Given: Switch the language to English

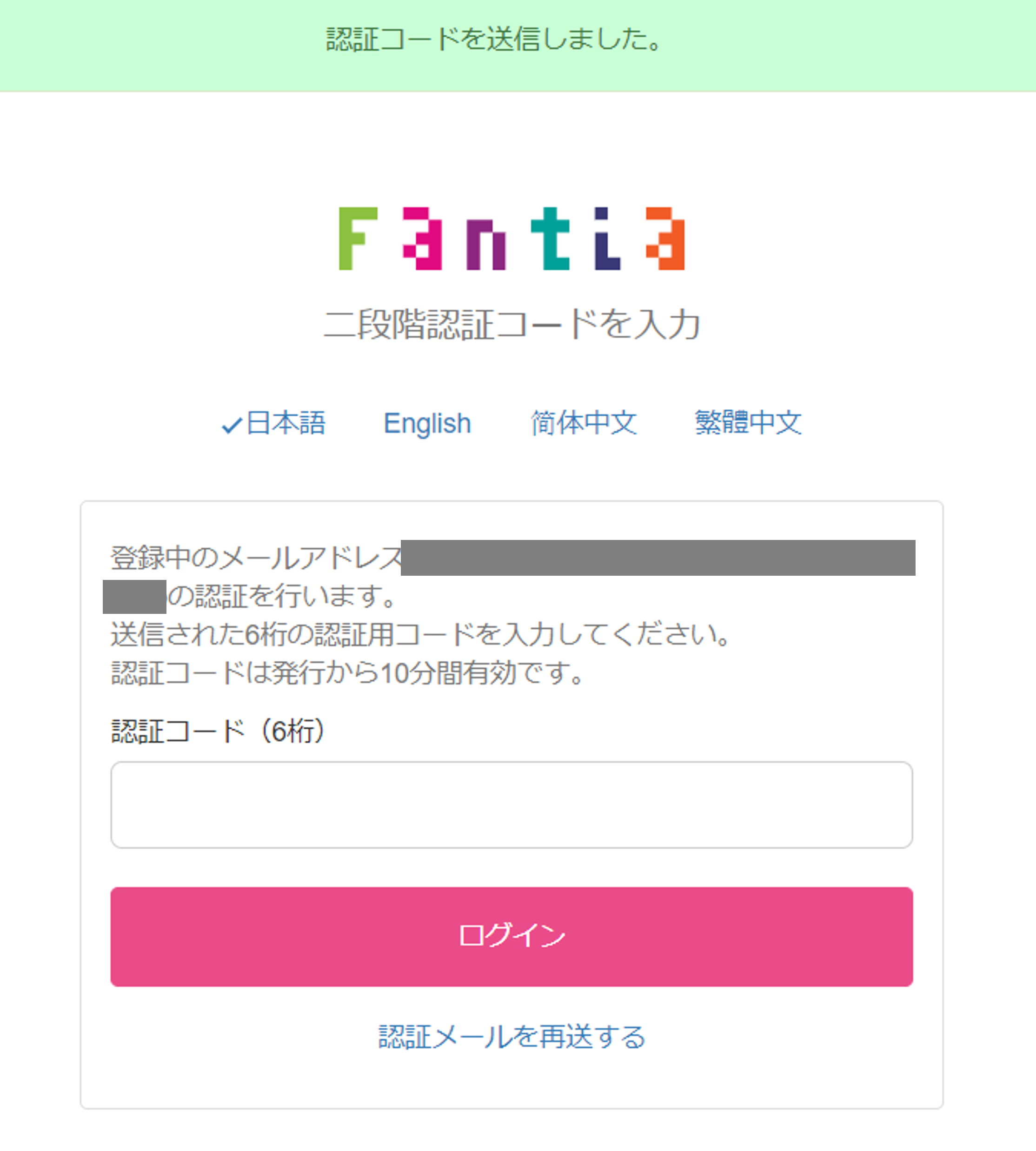Looking at the screenshot, I should [427, 423].
